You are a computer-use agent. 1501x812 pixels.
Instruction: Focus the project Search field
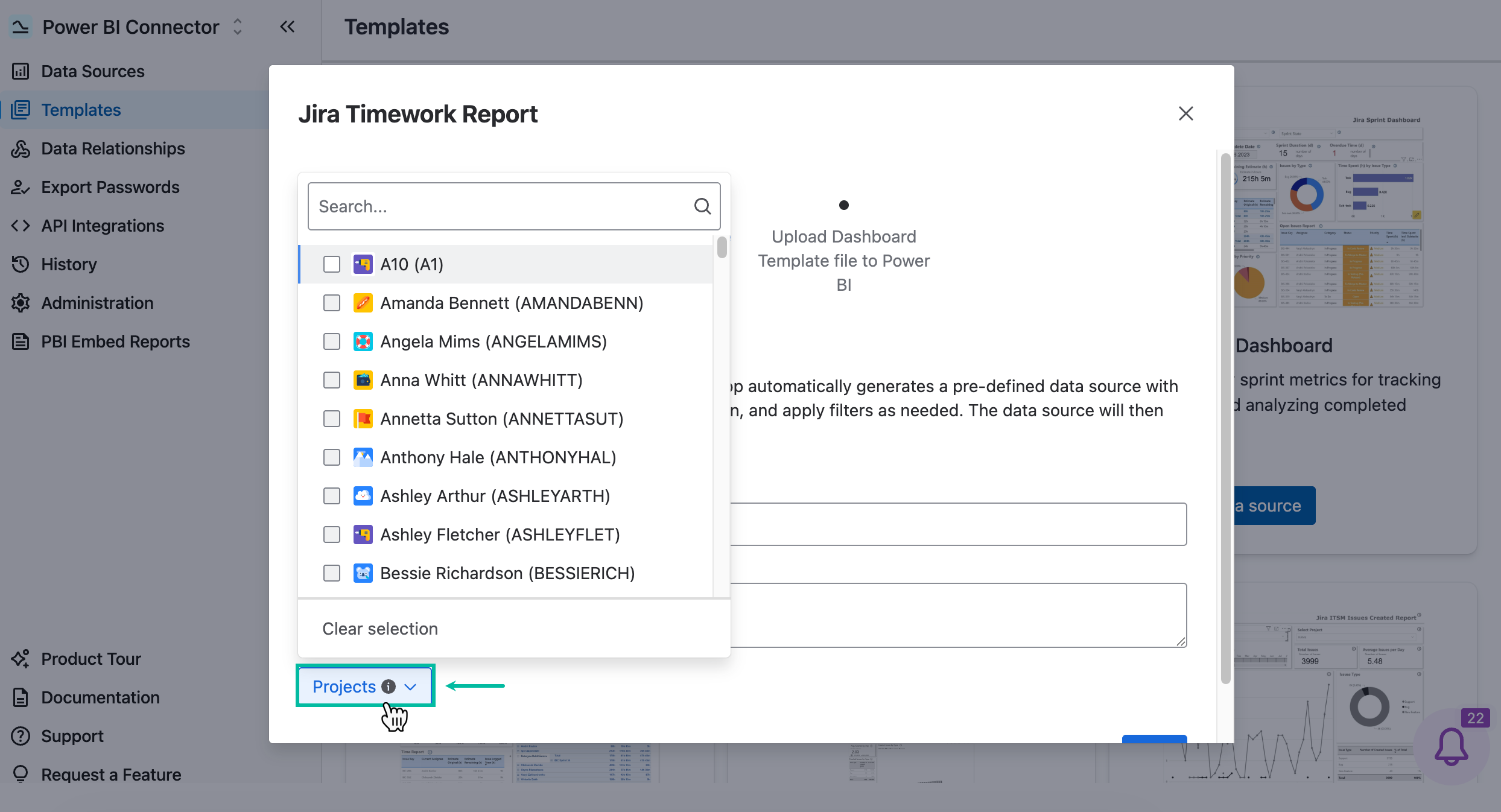(514, 206)
